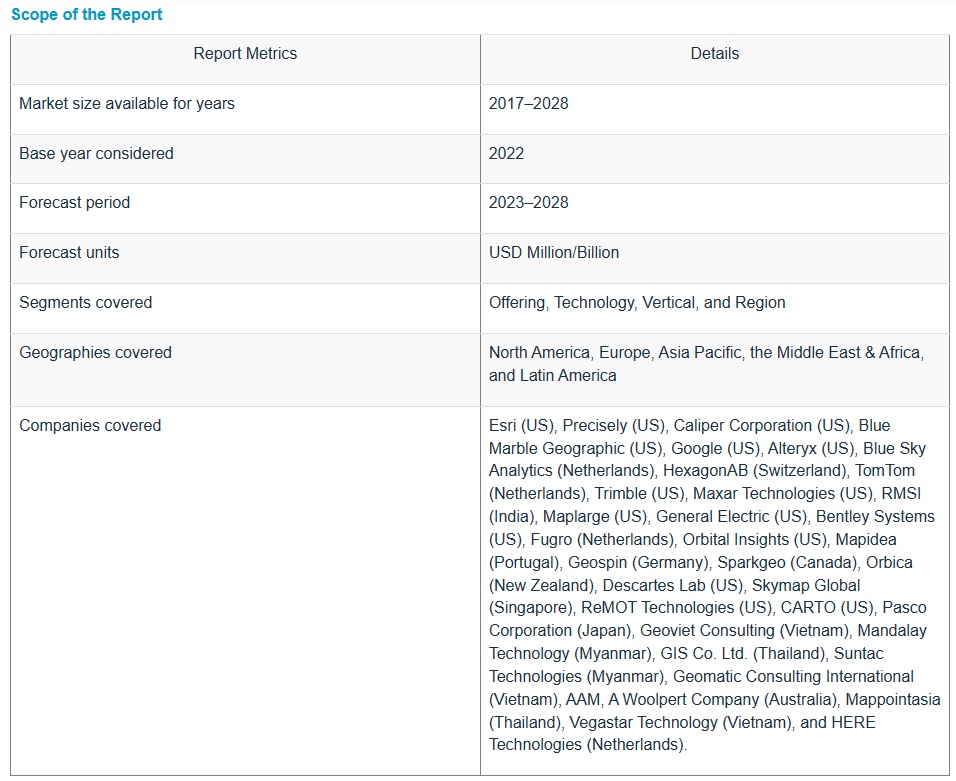Click the 'USD Million/Billion' value

click(x=553, y=253)
